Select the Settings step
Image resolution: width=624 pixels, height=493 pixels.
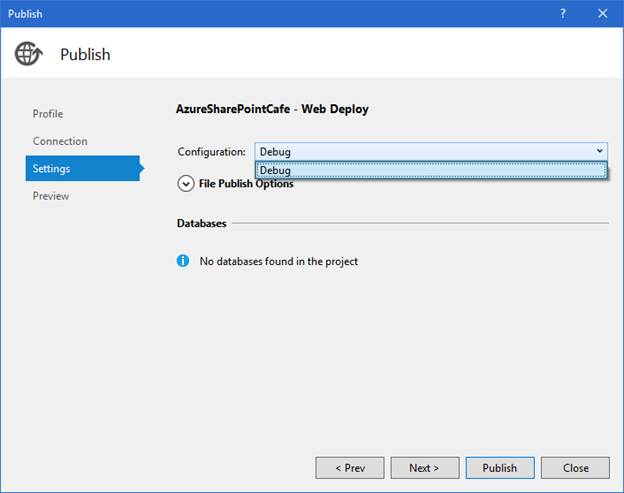tap(83, 168)
